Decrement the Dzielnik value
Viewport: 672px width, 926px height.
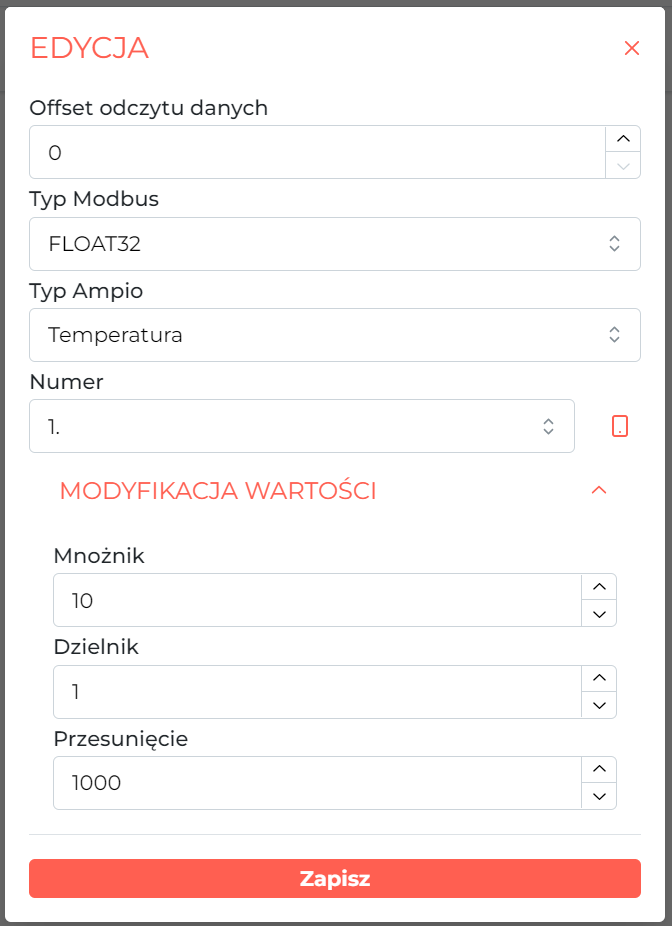click(599, 705)
